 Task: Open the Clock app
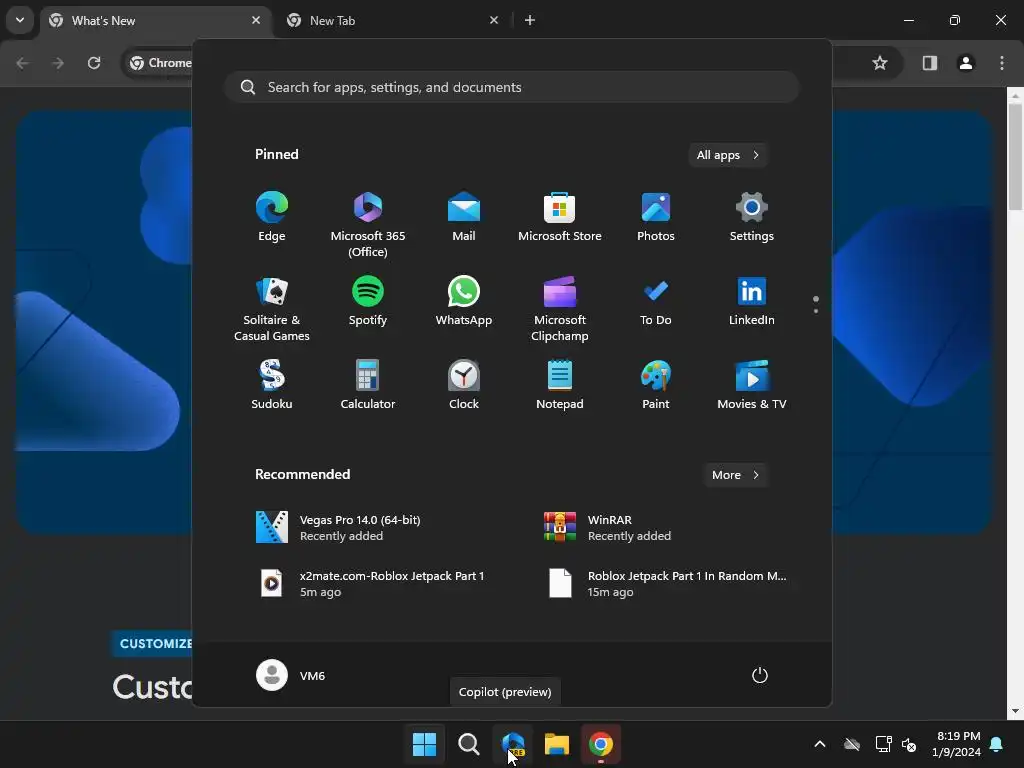[x=464, y=385]
